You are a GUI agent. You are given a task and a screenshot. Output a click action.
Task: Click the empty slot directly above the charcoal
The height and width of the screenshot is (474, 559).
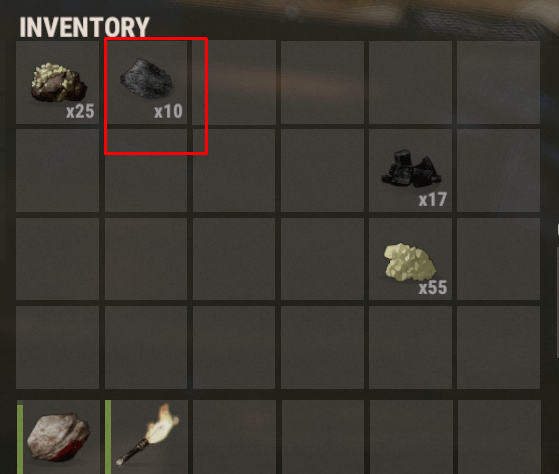[410, 82]
